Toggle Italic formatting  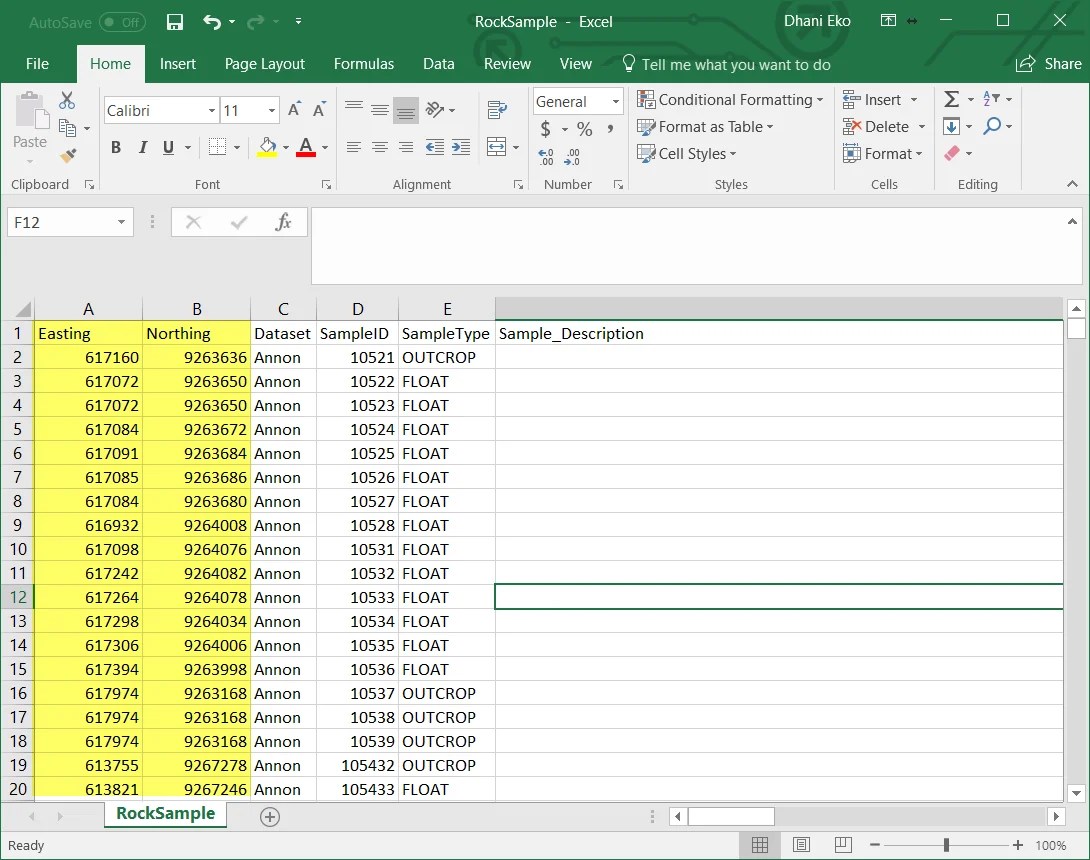143,147
